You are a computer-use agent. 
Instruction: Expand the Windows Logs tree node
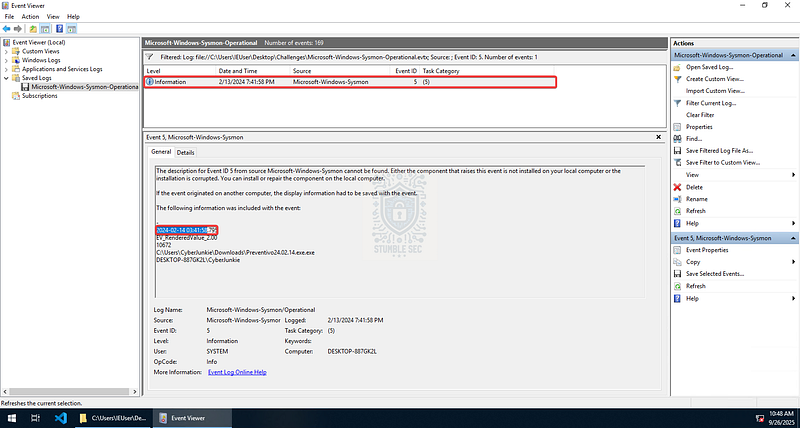[x=6, y=60]
